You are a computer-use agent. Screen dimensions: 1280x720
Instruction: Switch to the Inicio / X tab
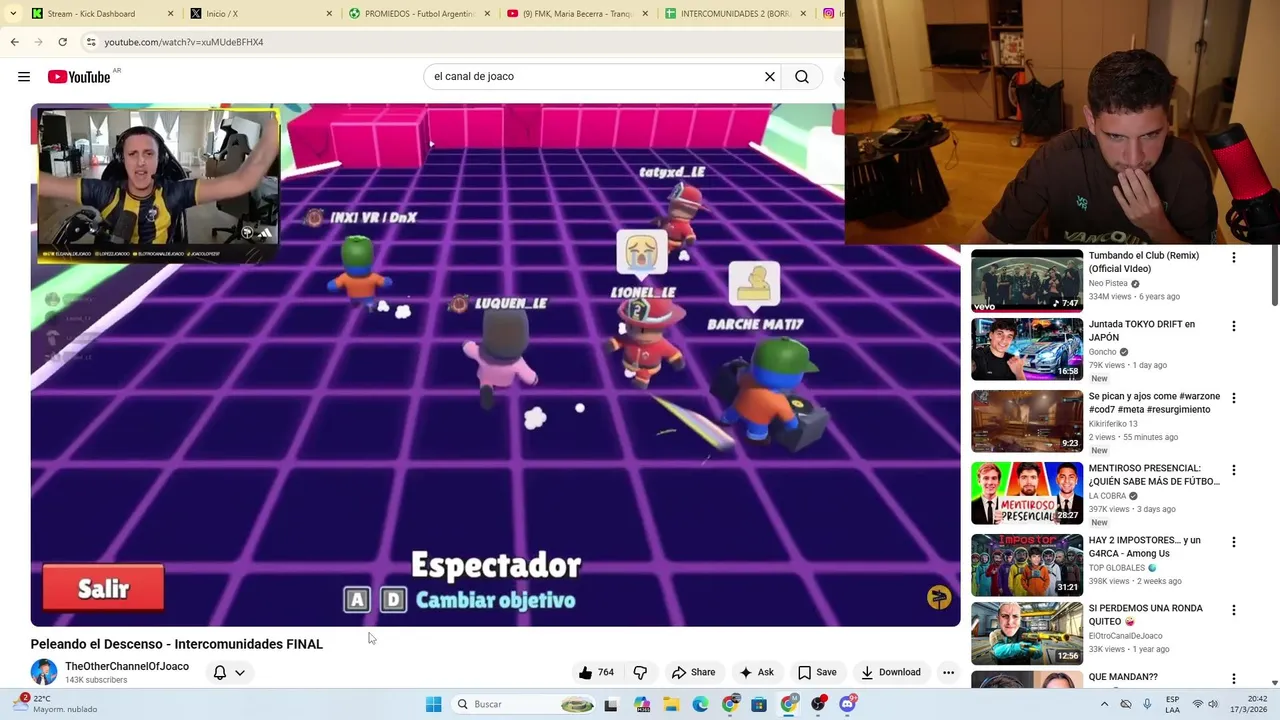pyautogui.click(x=260, y=14)
